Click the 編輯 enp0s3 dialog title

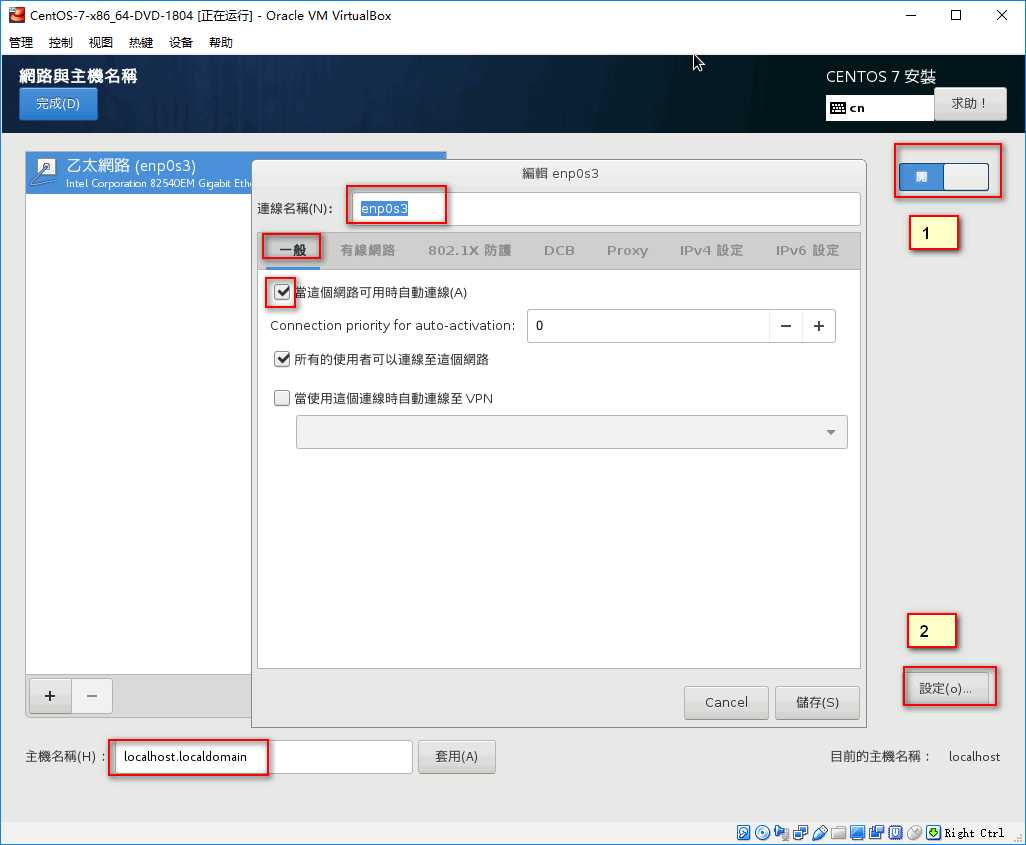[560, 173]
